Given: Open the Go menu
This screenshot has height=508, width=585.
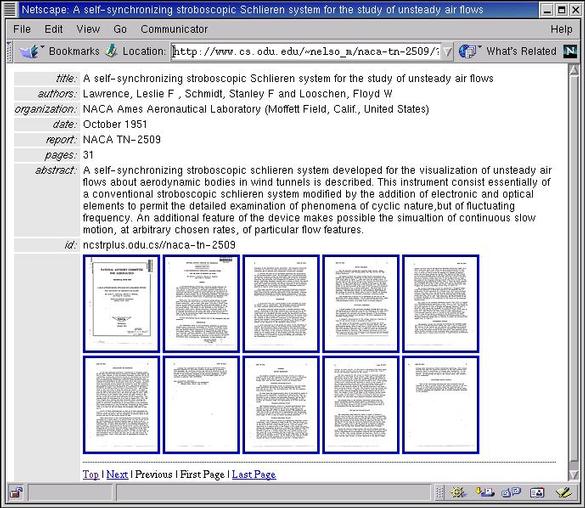Looking at the screenshot, I should (x=120, y=29).
